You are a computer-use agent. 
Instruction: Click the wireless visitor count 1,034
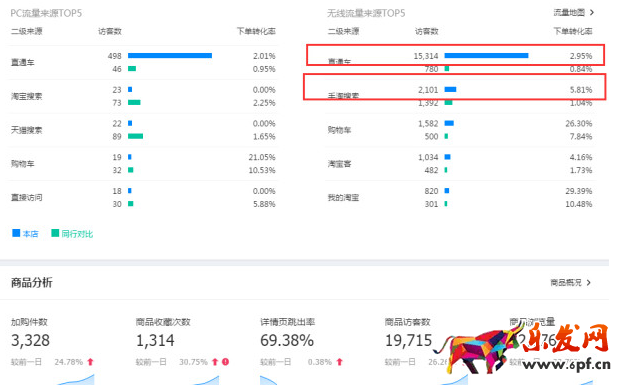tap(428, 157)
